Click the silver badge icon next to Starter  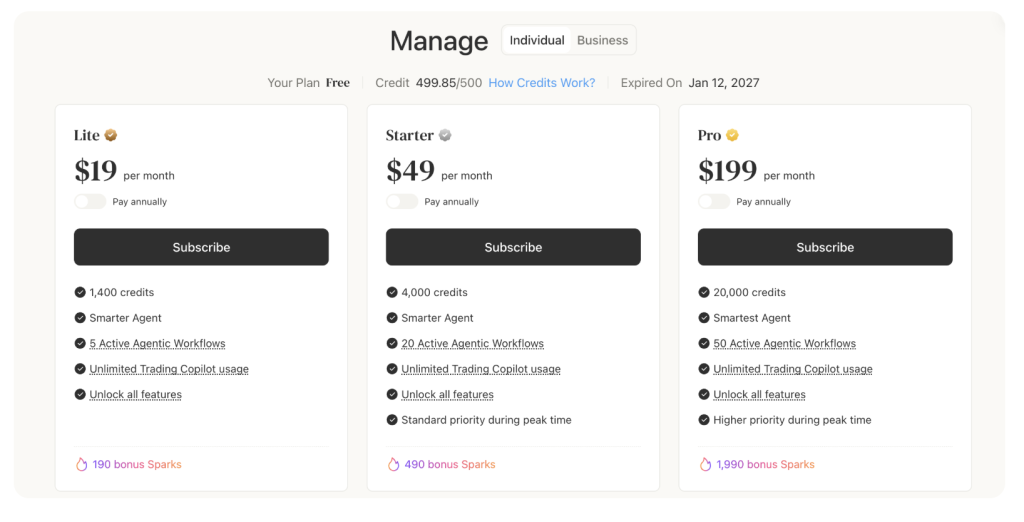445,136
